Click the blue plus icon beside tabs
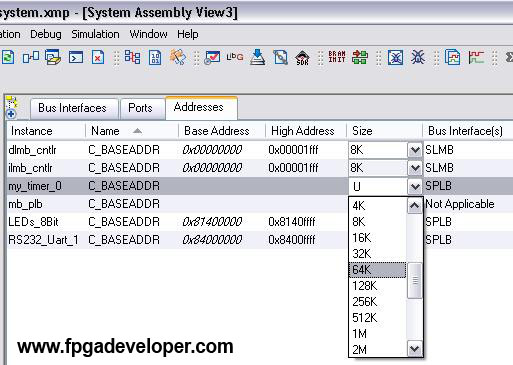This screenshot has width=513, height=365. tap(11, 114)
